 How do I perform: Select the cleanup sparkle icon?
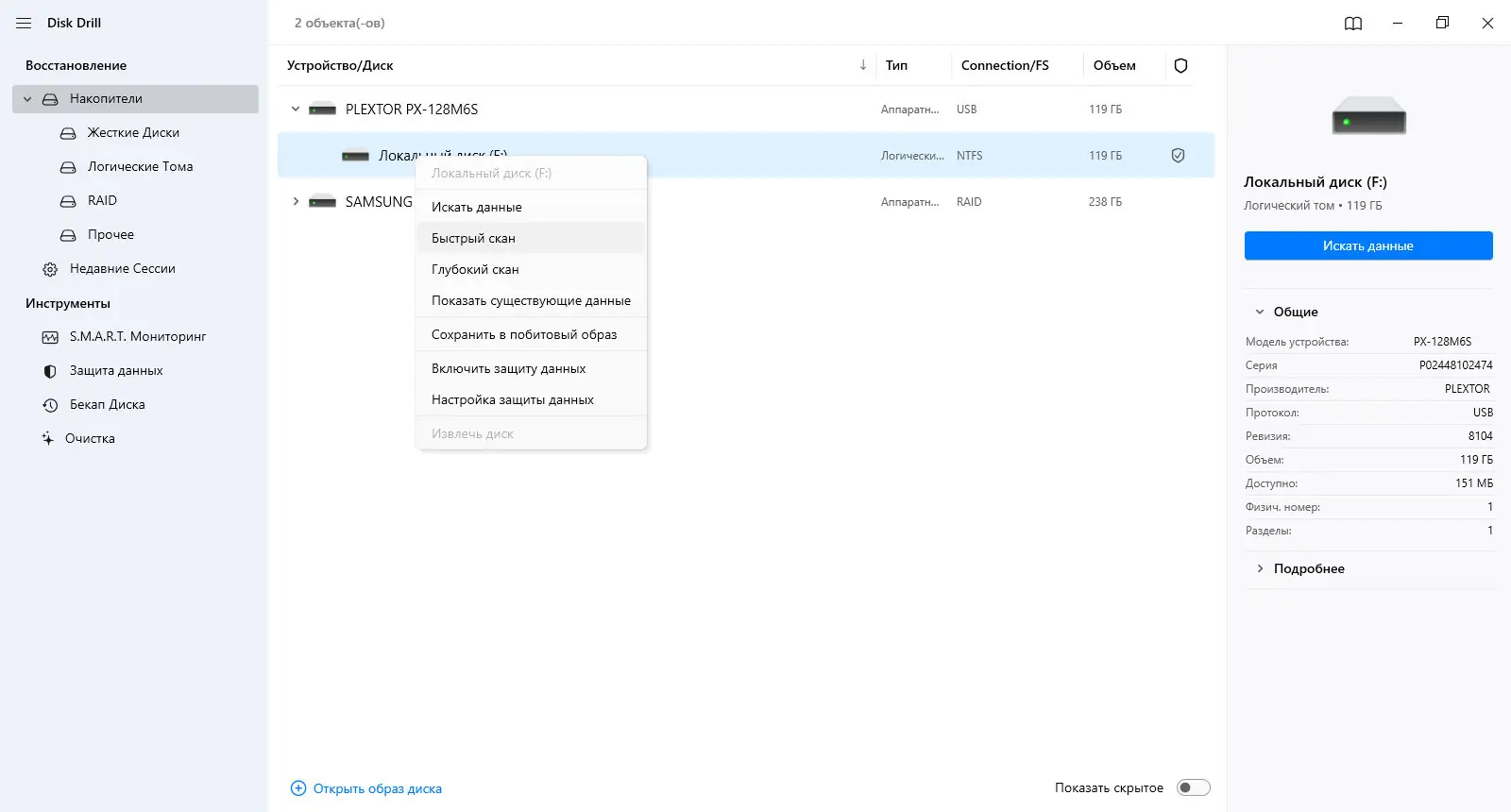point(47,439)
